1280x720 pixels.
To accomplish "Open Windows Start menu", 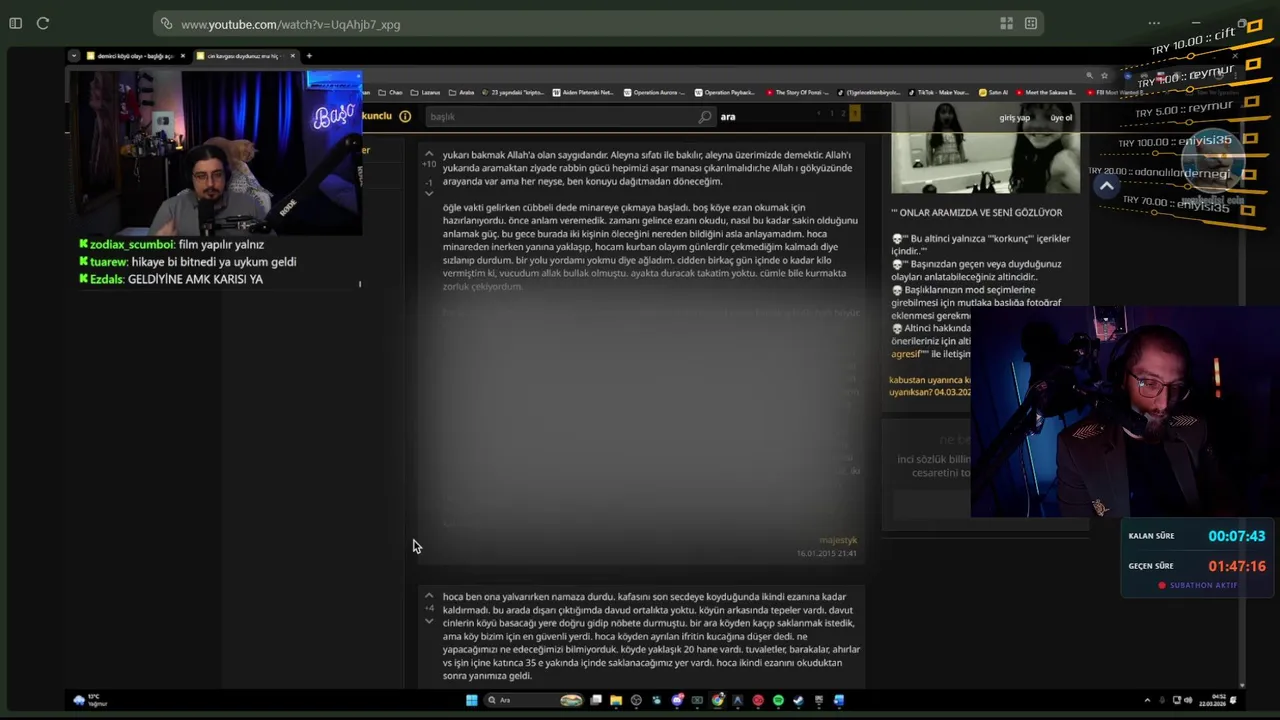I will pos(472,700).
